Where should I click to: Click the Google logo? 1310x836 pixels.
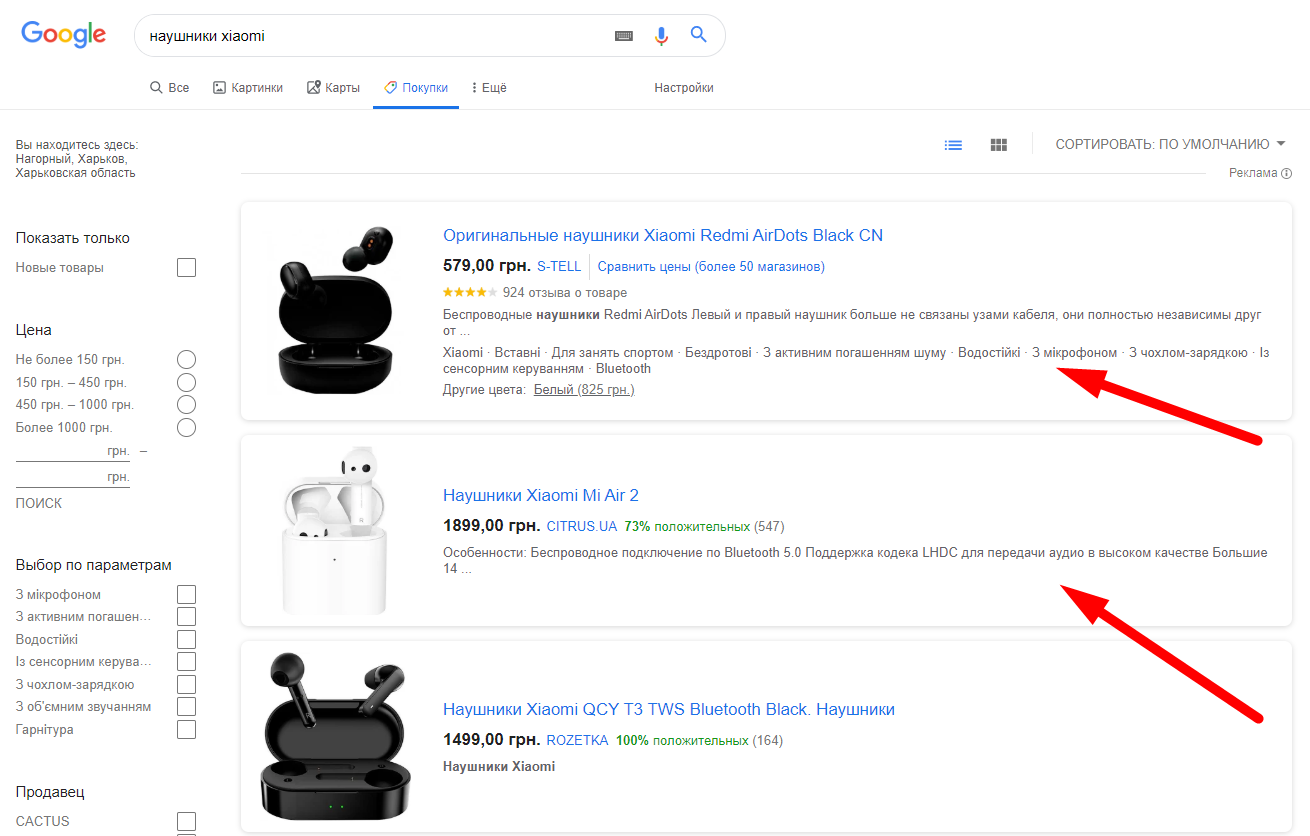pyautogui.click(x=63, y=35)
